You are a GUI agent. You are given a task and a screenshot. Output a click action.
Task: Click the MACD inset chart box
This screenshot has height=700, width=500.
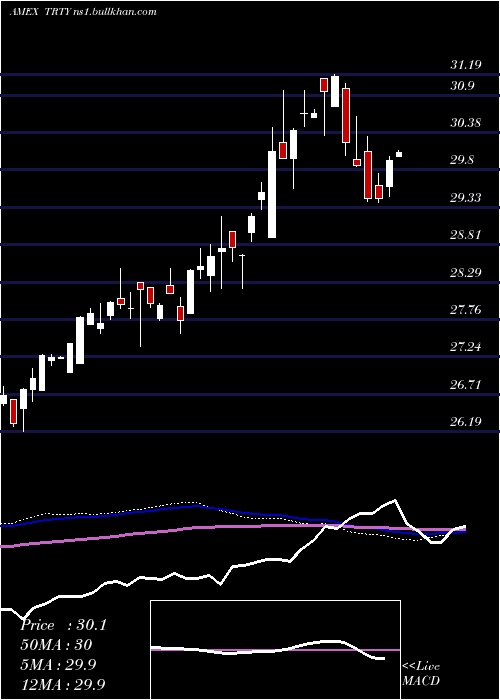tap(275, 650)
